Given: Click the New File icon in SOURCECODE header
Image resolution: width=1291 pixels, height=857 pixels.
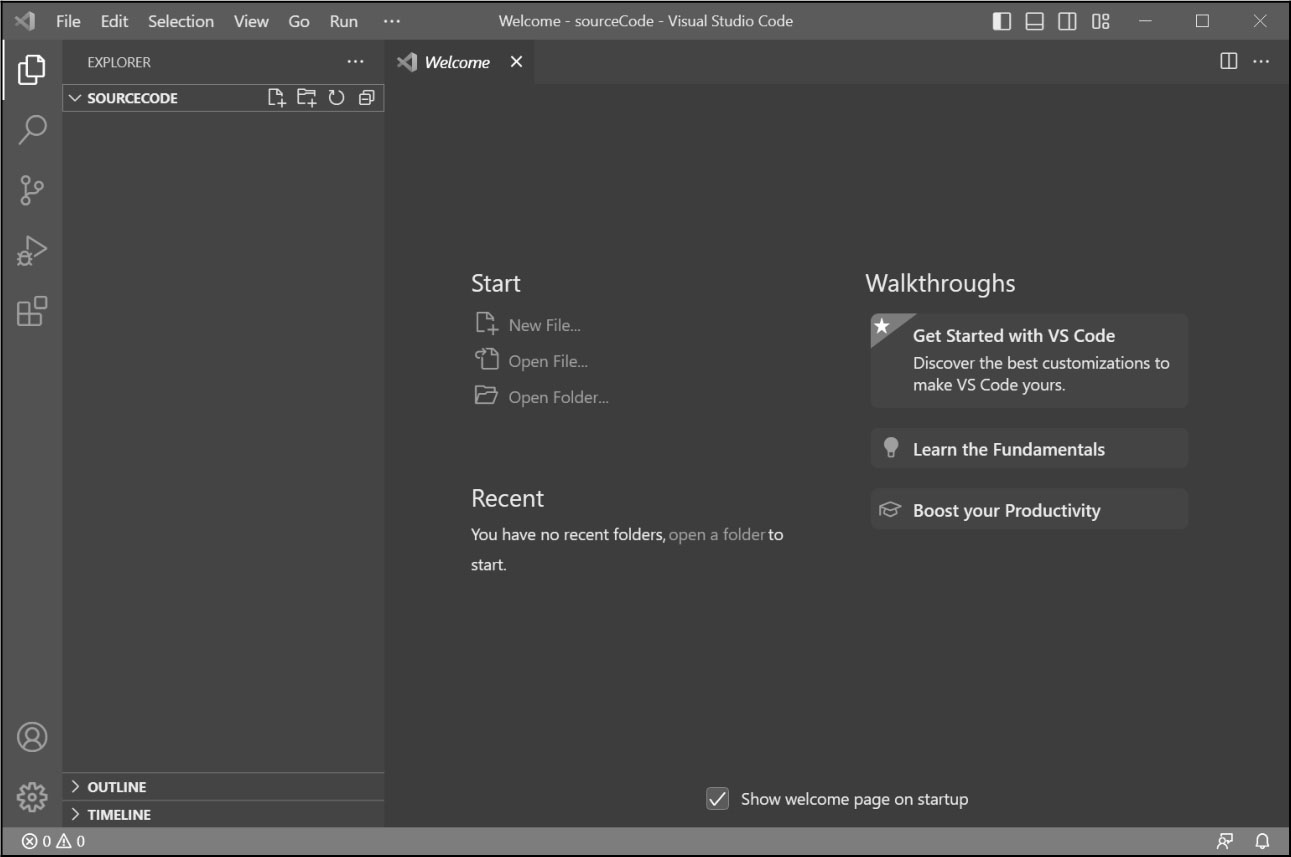Looking at the screenshot, I should [277, 98].
